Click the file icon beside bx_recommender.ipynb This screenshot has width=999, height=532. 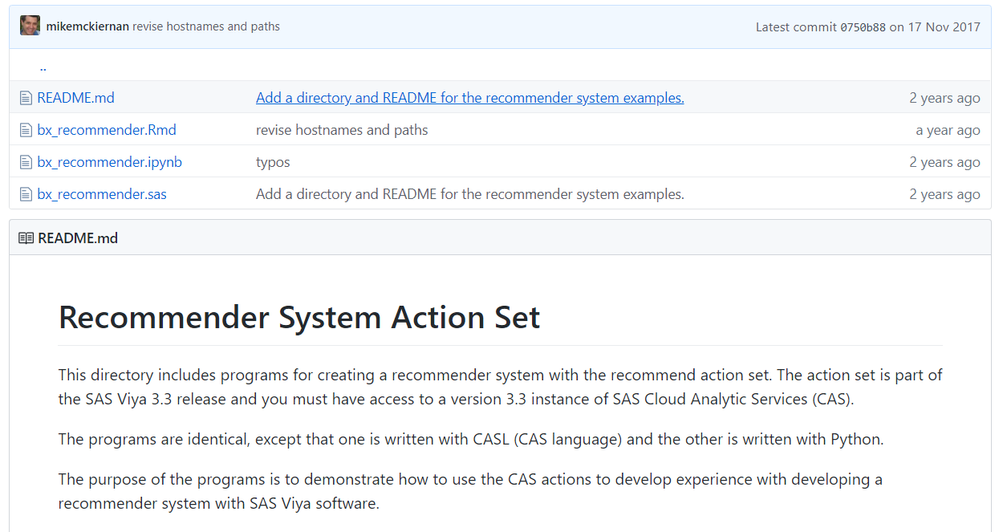[26, 162]
